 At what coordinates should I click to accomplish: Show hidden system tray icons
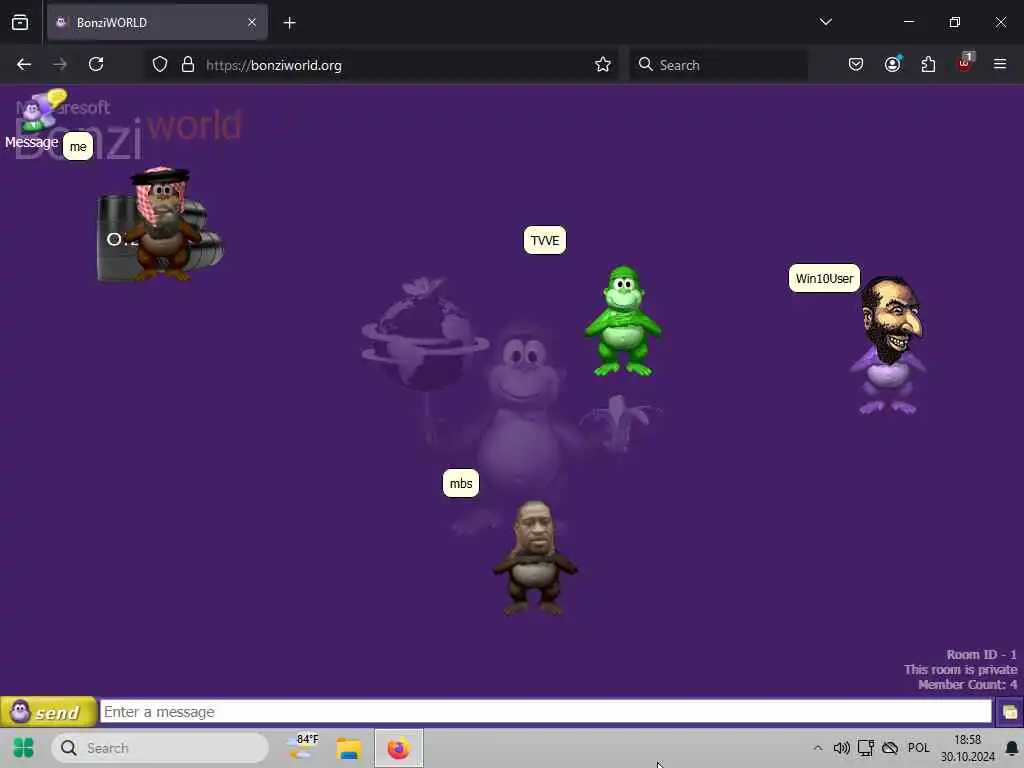[818, 748]
